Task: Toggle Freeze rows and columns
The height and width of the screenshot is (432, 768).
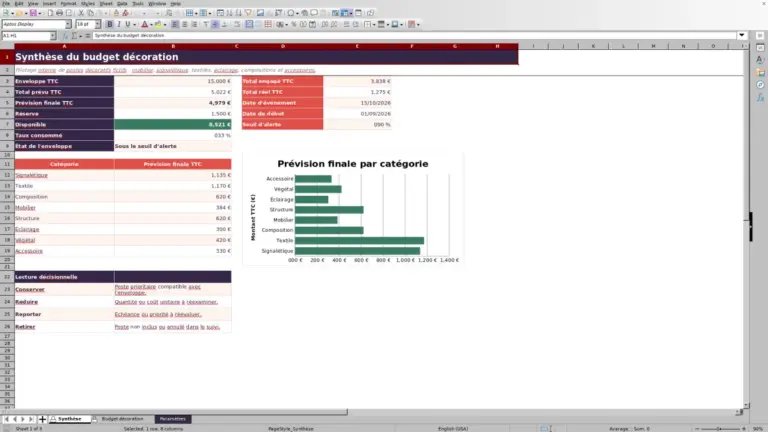Action: pos(346,13)
